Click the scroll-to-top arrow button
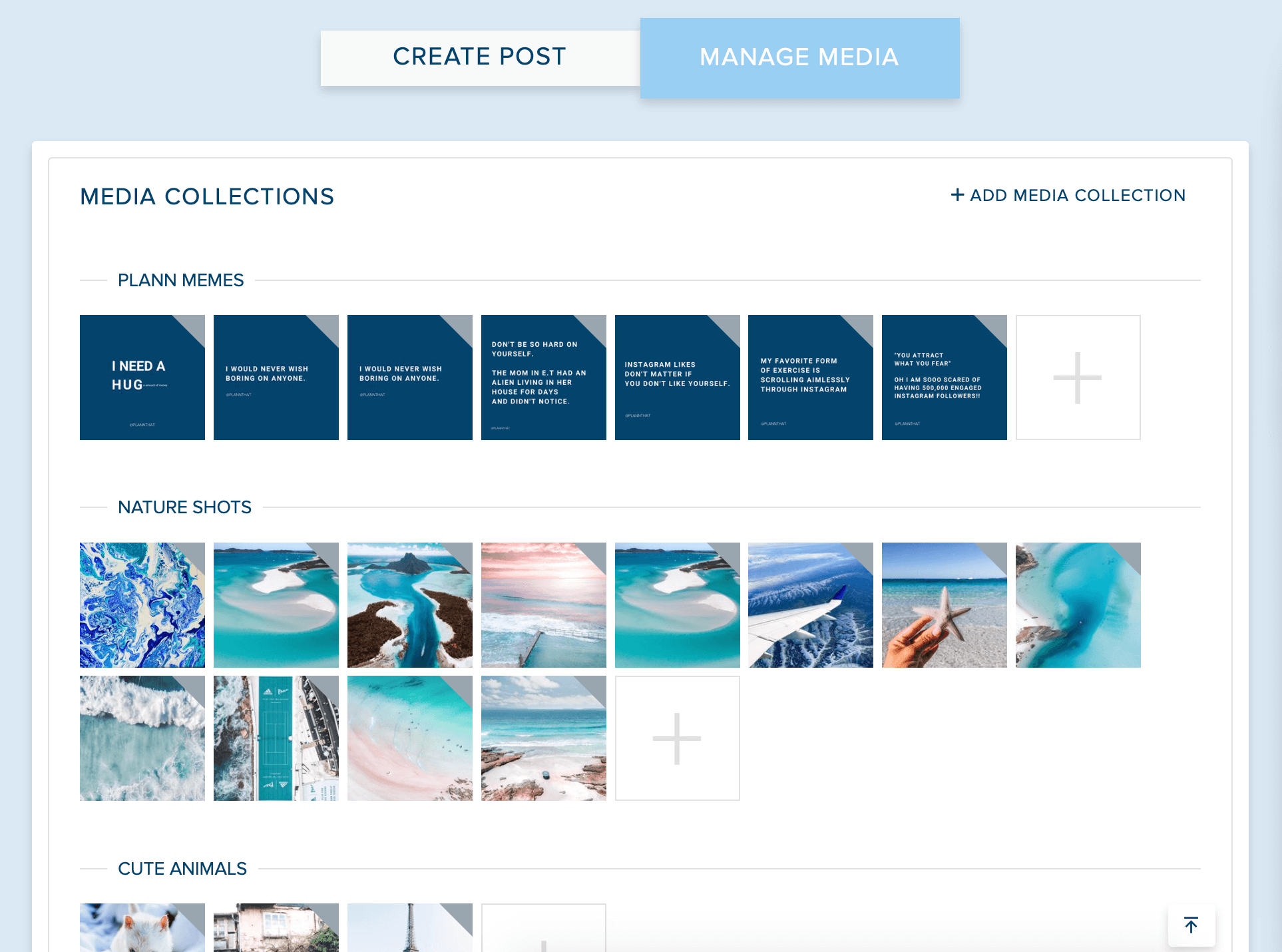This screenshot has height=952, width=1282. (x=1190, y=925)
